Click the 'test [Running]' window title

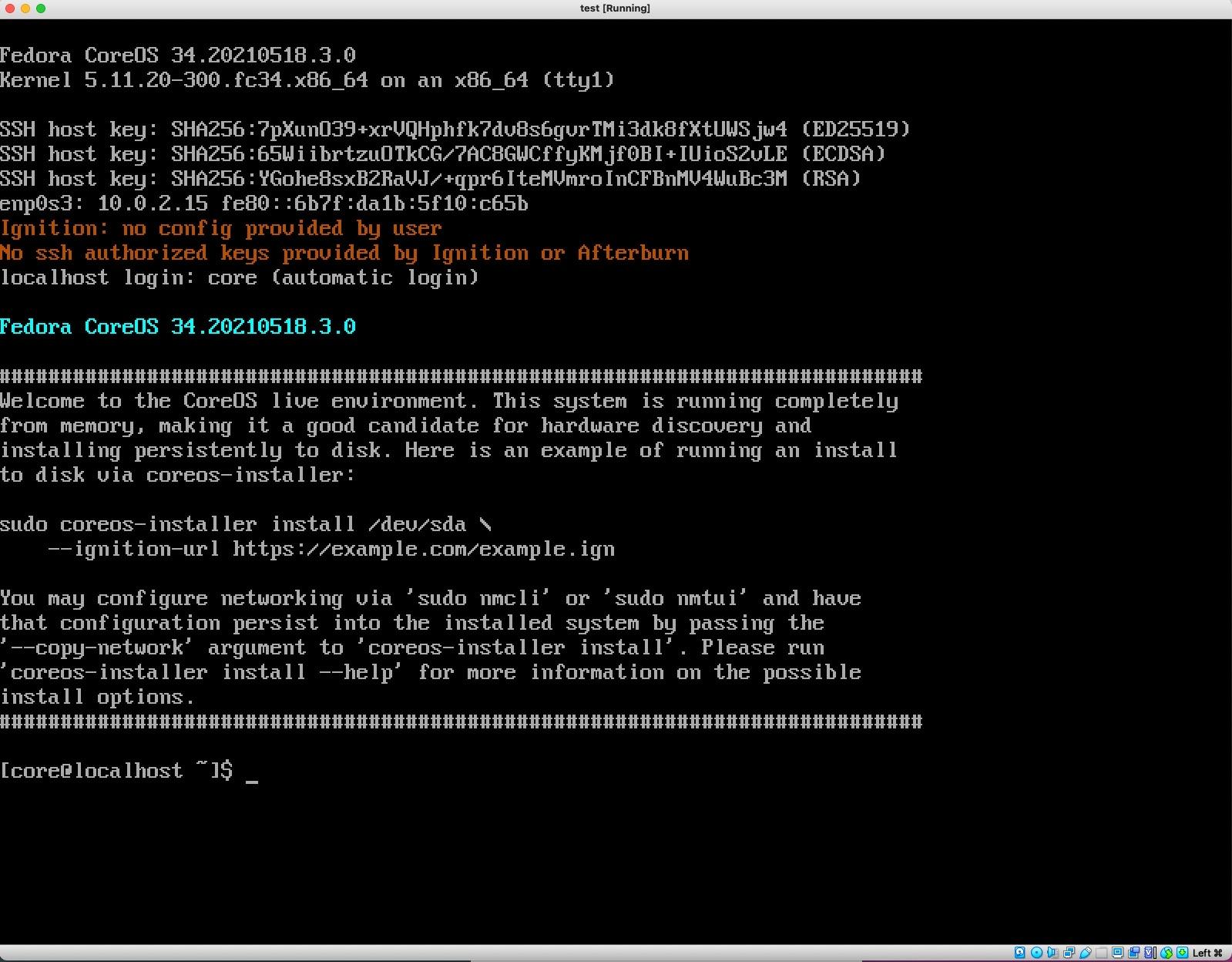click(615, 8)
